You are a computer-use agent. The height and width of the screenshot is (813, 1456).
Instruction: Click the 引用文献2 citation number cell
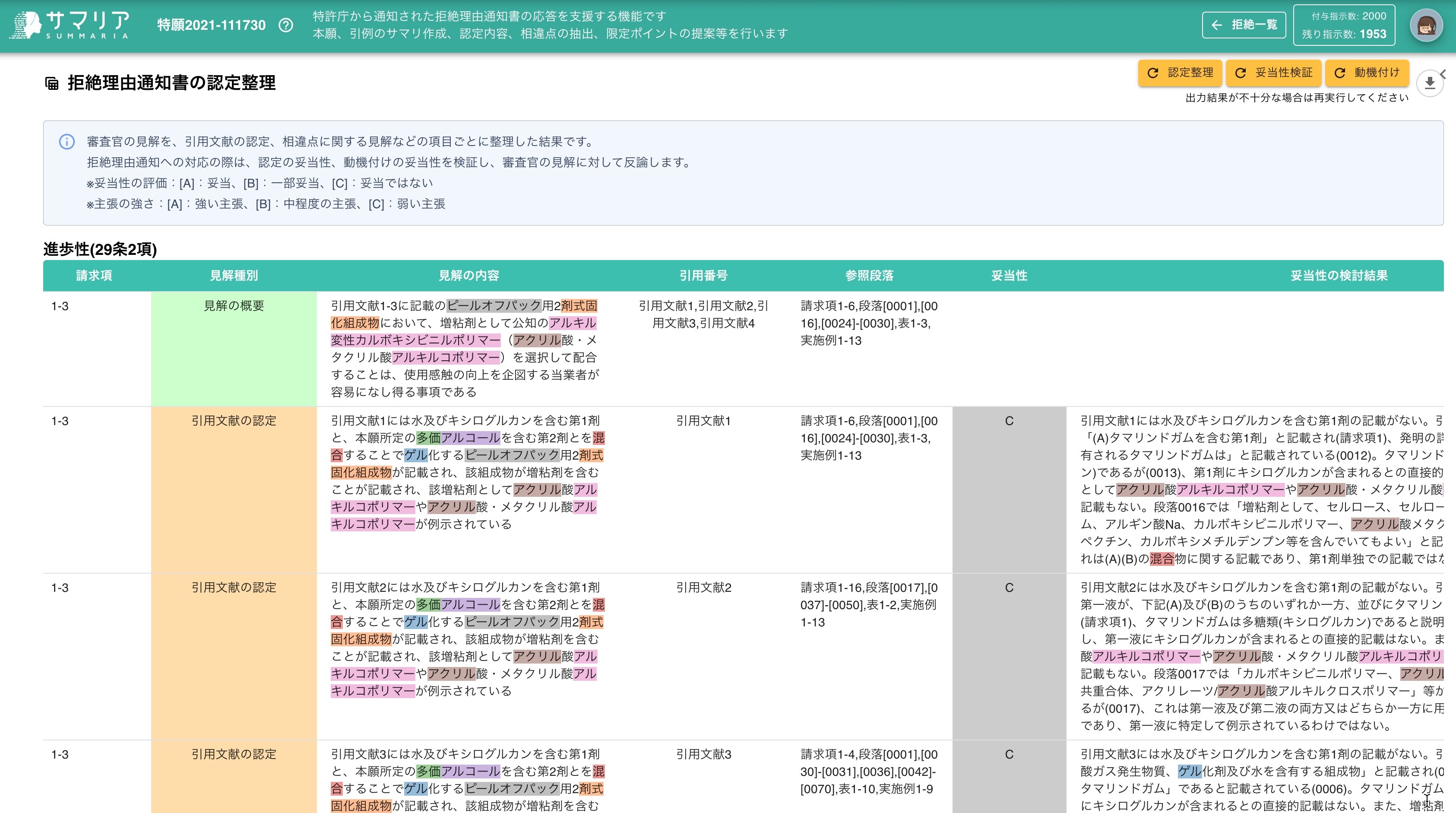click(703, 588)
